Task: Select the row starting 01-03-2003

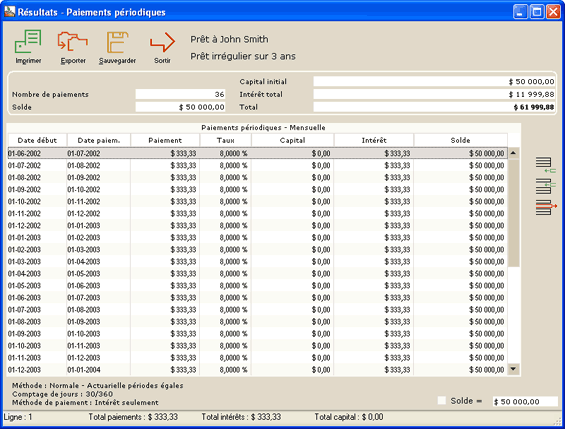Action: [x=257, y=262]
